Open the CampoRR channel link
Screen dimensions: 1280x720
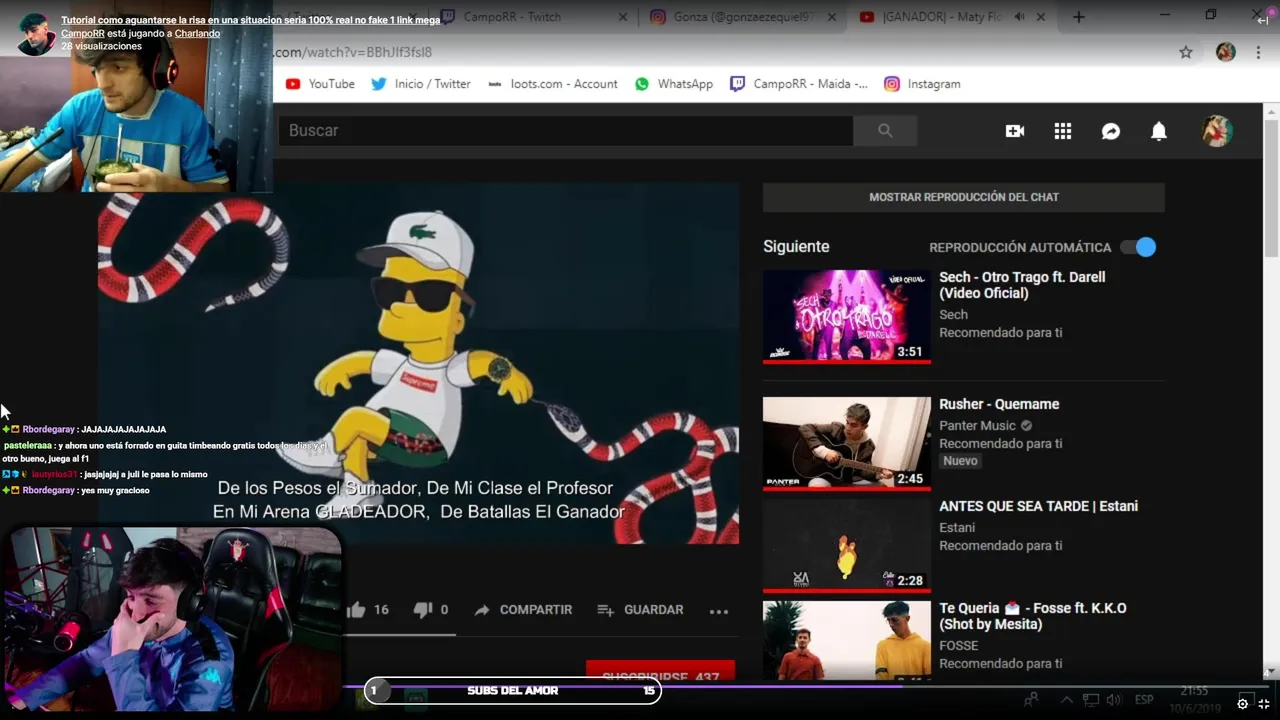83,33
